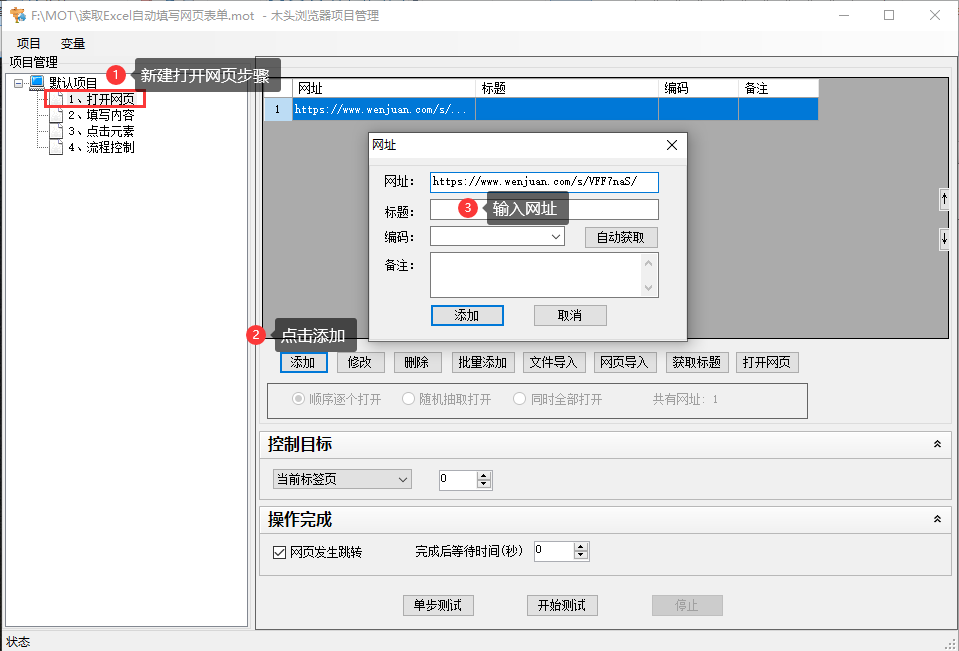Open the 项目 menu
This screenshot has height=651, width=959.
(28, 43)
